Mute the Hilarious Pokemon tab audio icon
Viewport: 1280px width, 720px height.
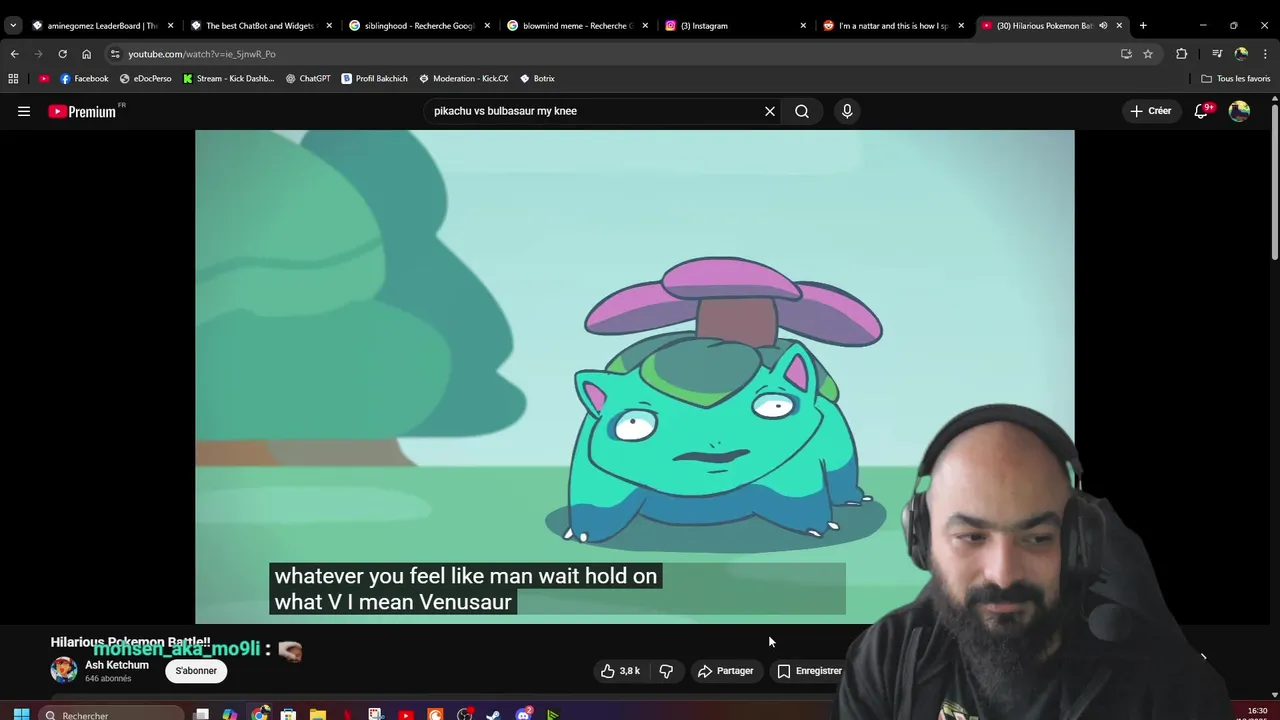pyautogui.click(x=1103, y=25)
